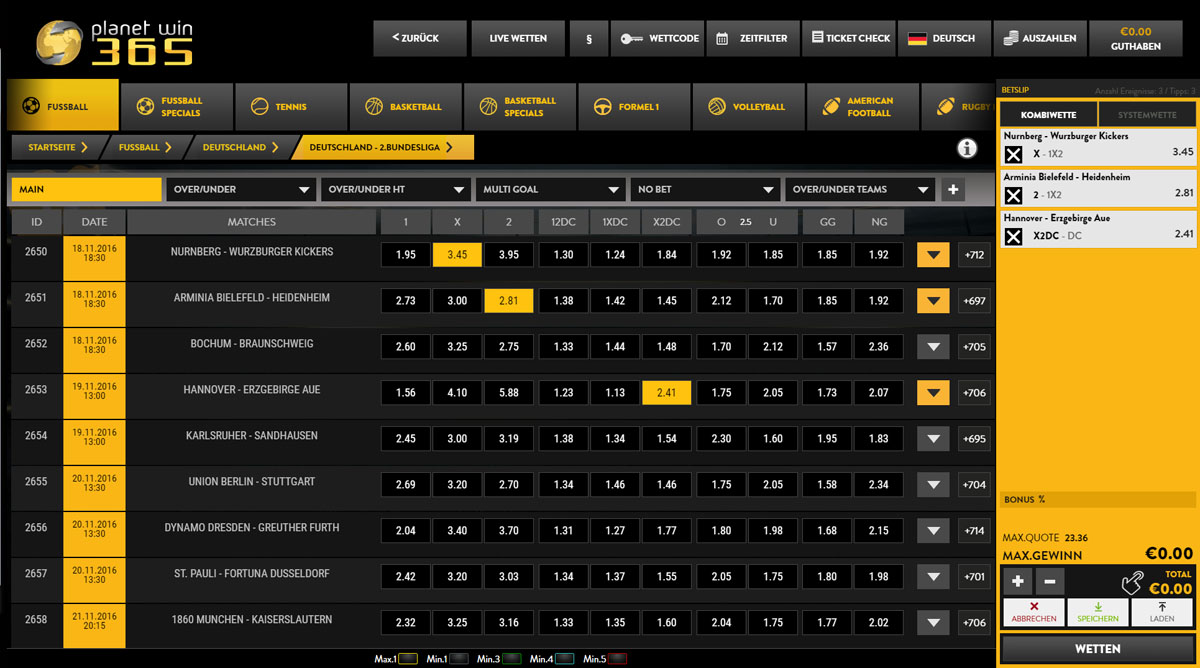The height and width of the screenshot is (668, 1200).
Task: Click the Min.5 red legend swatch
Action: click(618, 659)
